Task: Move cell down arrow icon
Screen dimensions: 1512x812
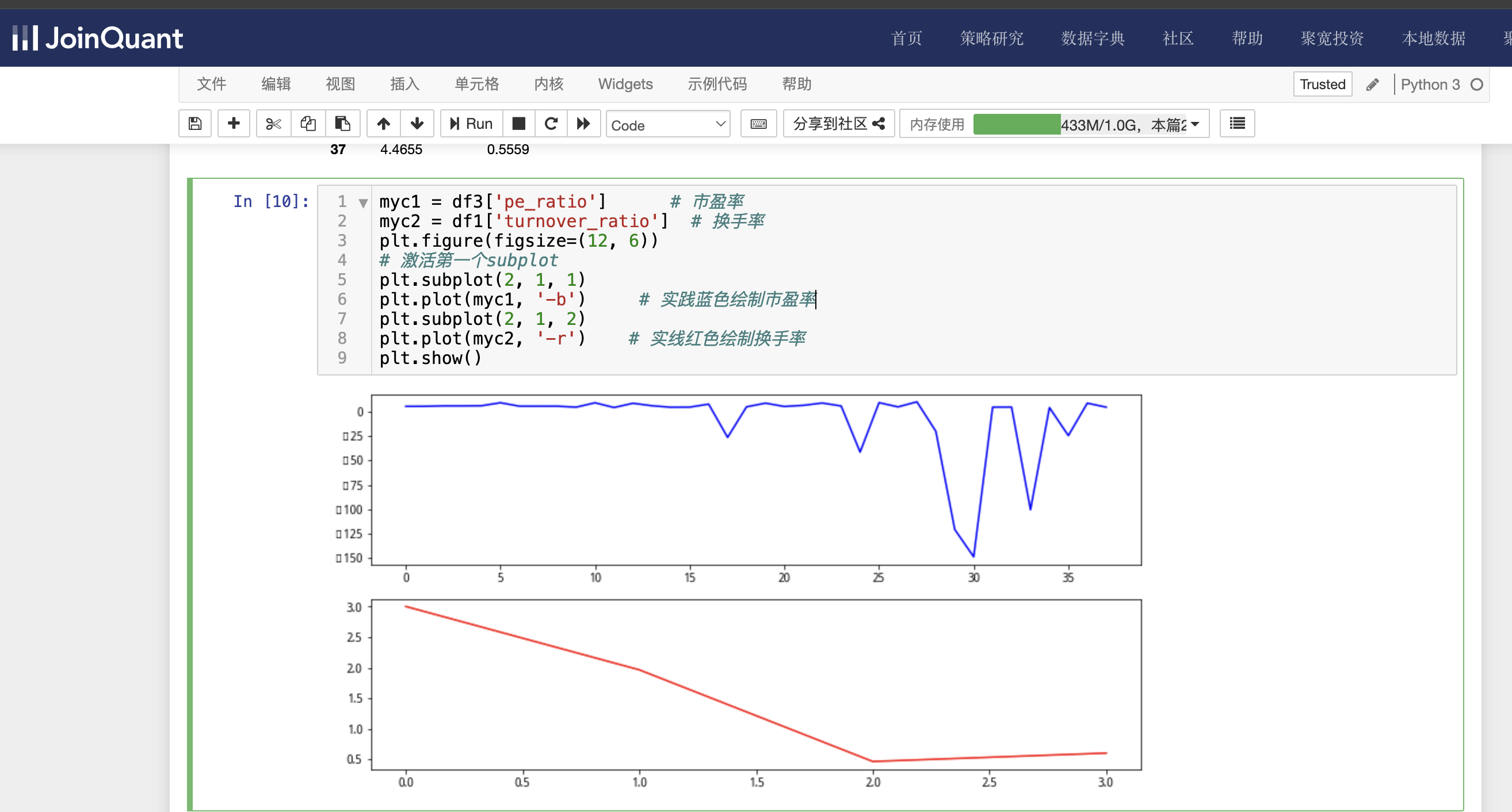Action: [x=417, y=124]
